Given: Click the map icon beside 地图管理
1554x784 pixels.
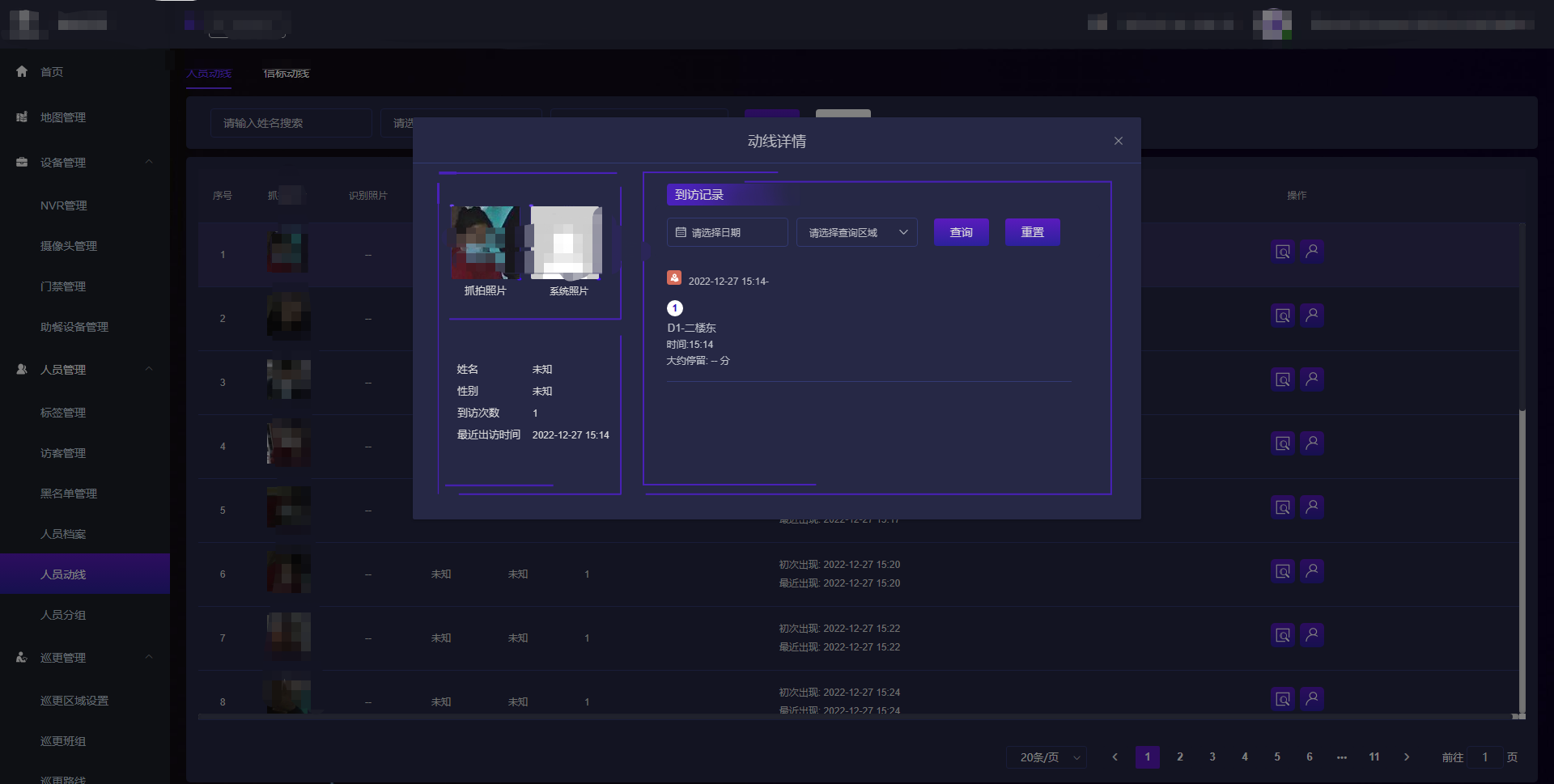Looking at the screenshot, I should click(22, 117).
